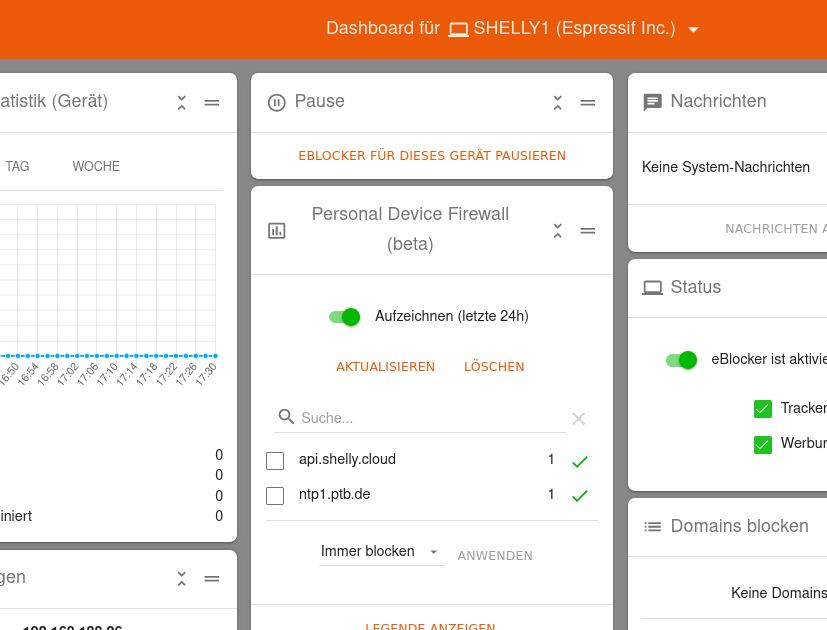Click the Status laptop icon
827x630 pixels.
[x=652, y=288]
